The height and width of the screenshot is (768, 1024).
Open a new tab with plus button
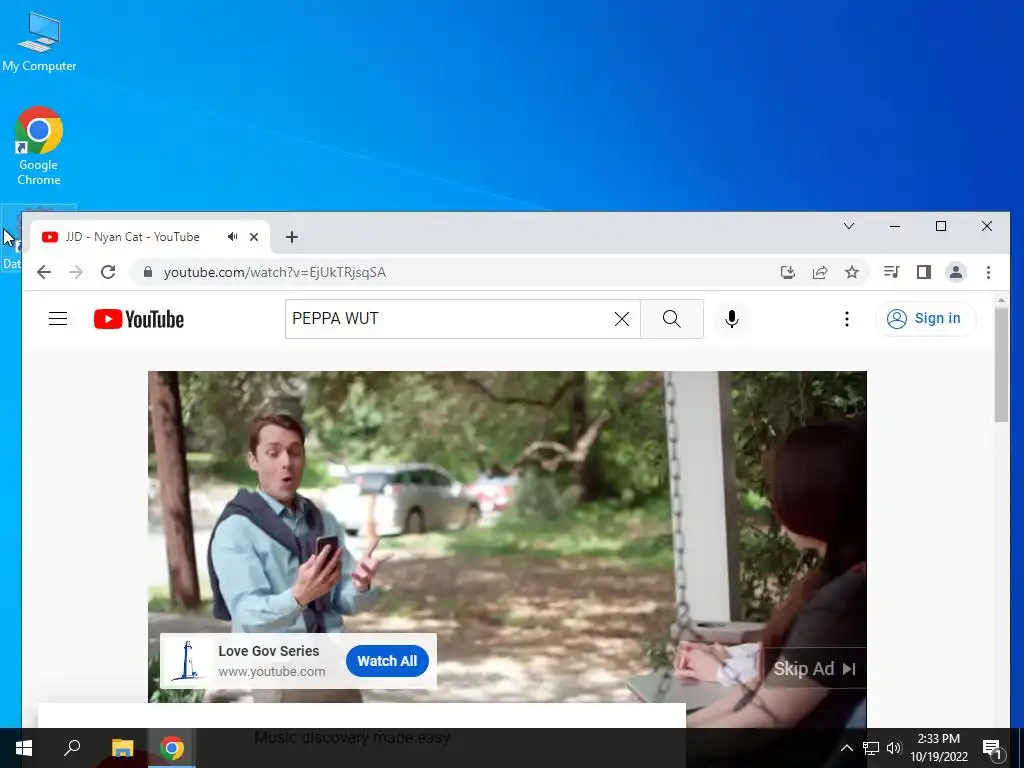292,237
